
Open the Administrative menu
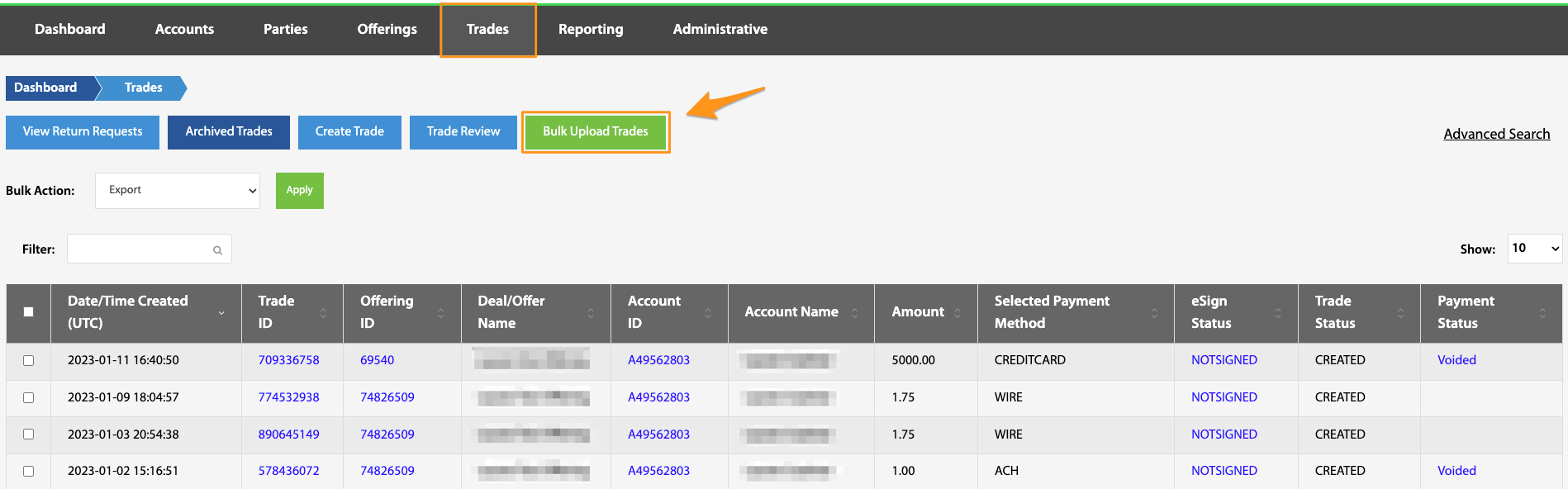[x=720, y=29]
